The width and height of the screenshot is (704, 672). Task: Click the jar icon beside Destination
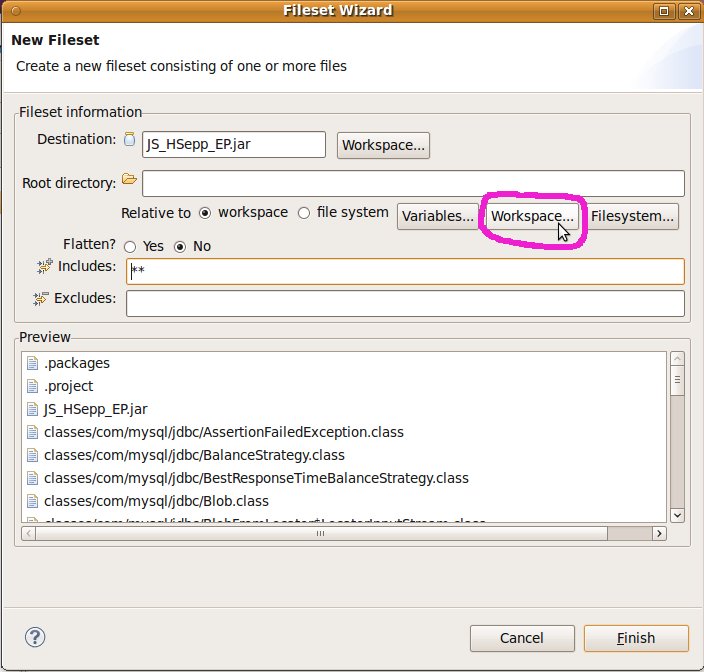[129, 141]
